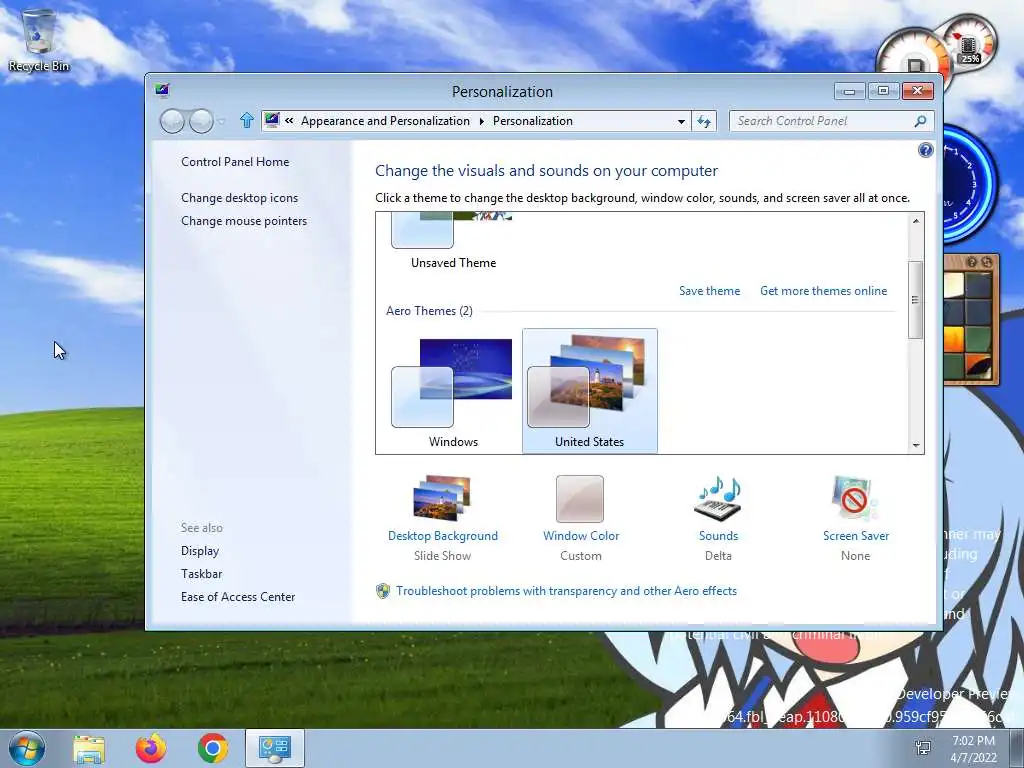1024x768 pixels.
Task: Open Change mouse pointers link
Action: click(x=244, y=221)
